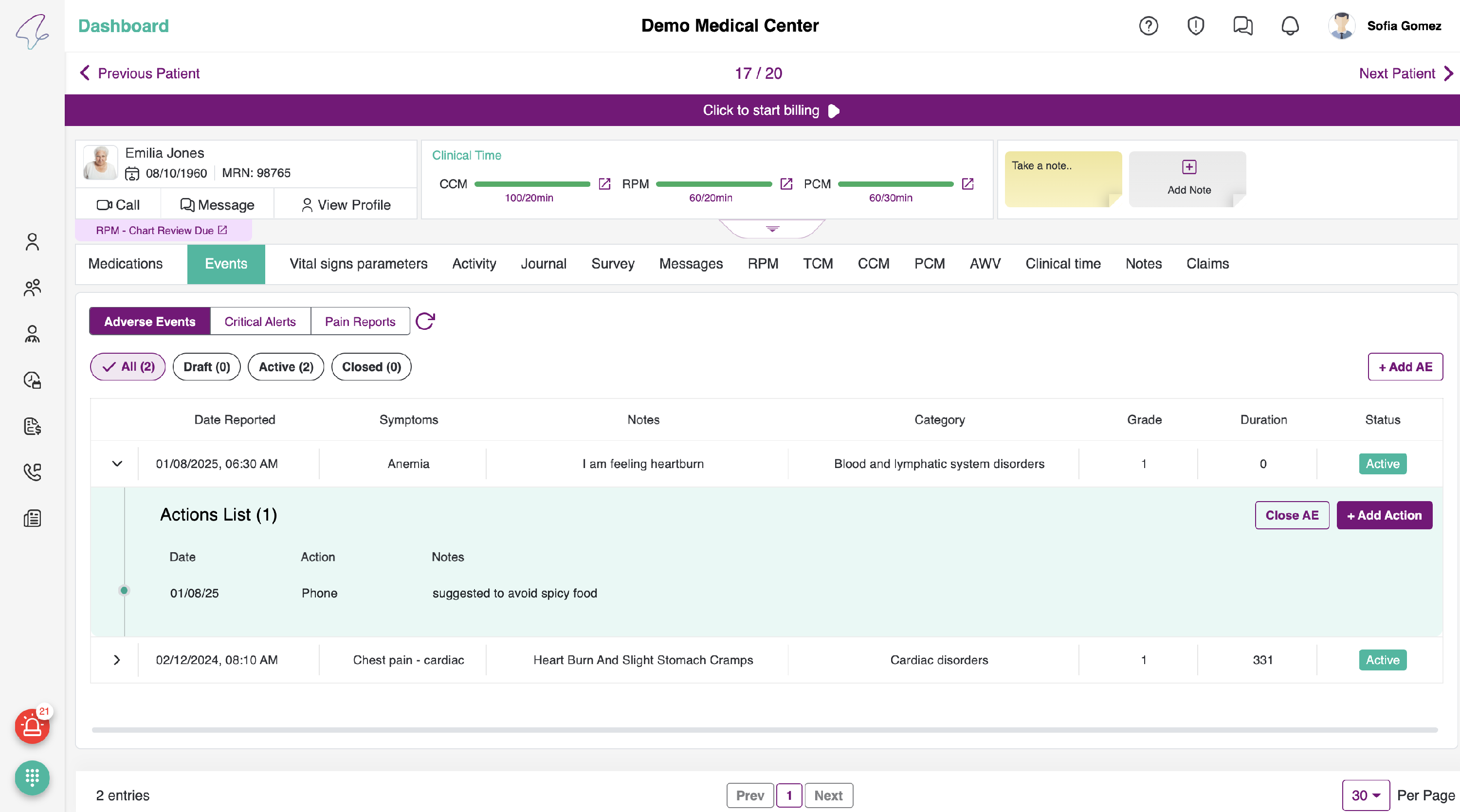Screen dimensions: 1460x812
Task: Expand the Chest pain - cardiac row
Action: [x=117, y=660]
